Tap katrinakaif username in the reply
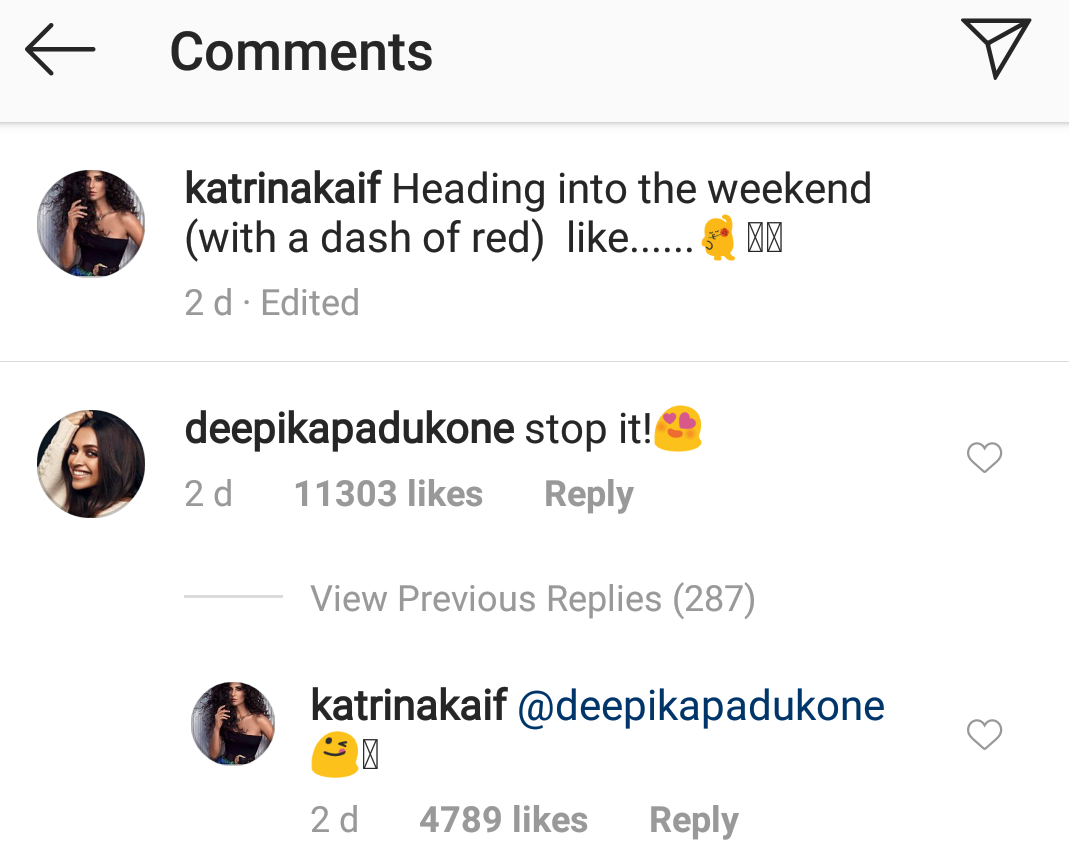Viewport: 1069px width, 863px height. [409, 705]
